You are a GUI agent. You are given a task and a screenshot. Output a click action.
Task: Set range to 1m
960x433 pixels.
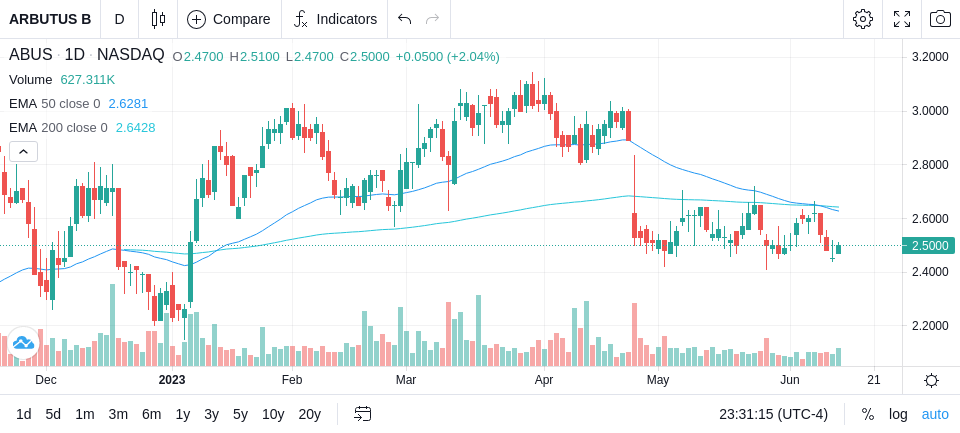click(84, 414)
